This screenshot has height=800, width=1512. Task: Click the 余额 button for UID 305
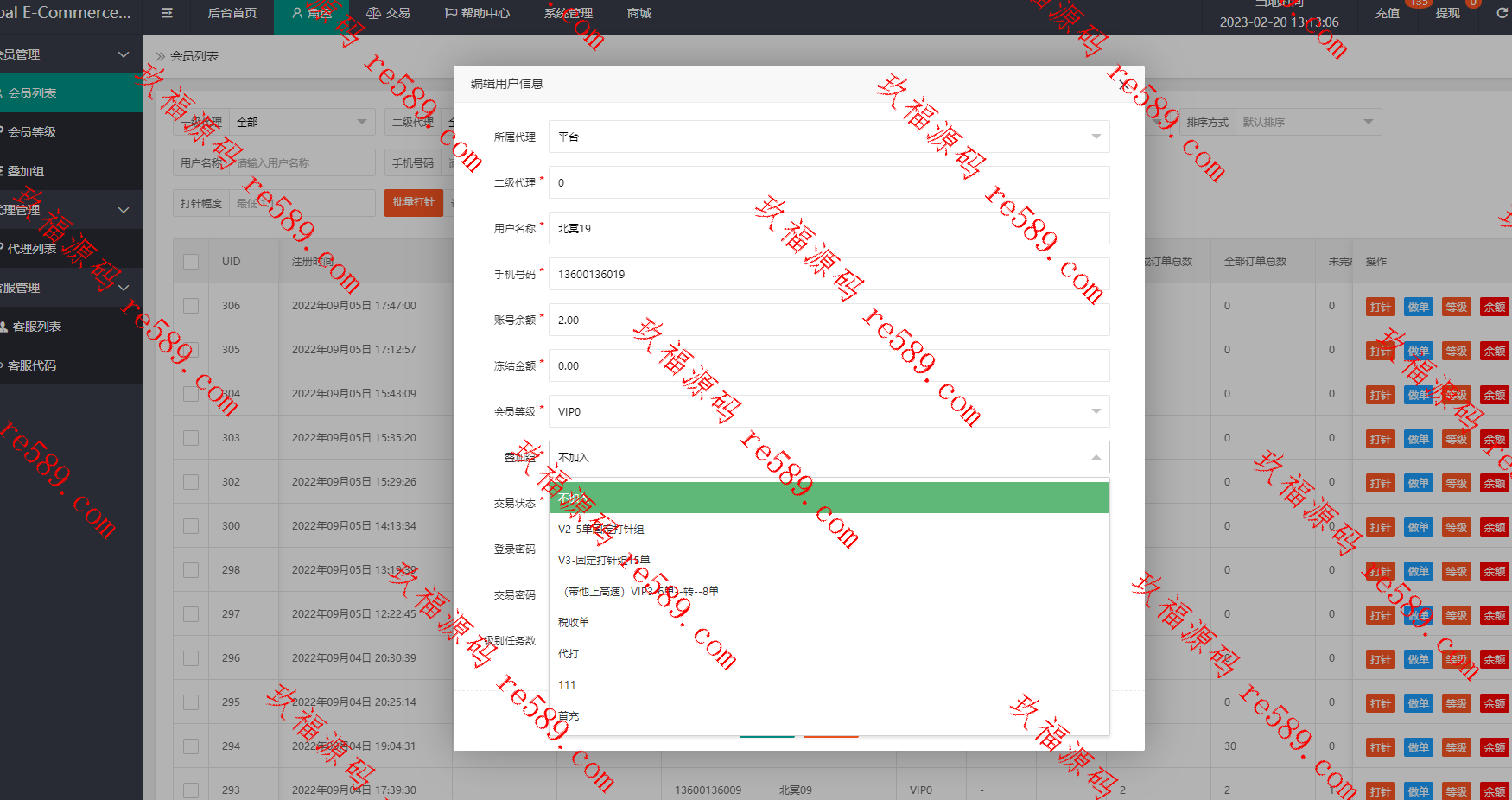(1495, 351)
